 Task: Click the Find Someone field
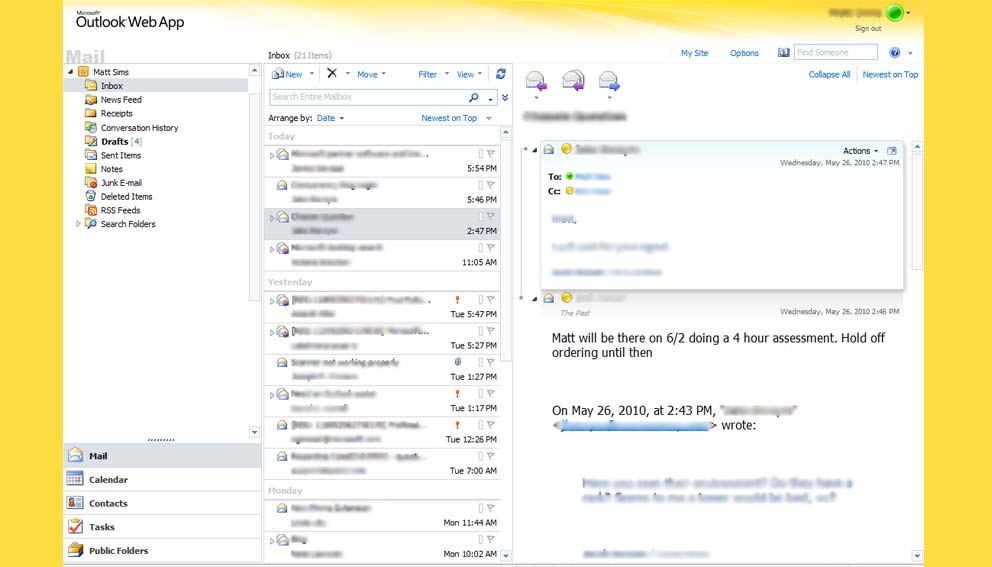click(836, 53)
